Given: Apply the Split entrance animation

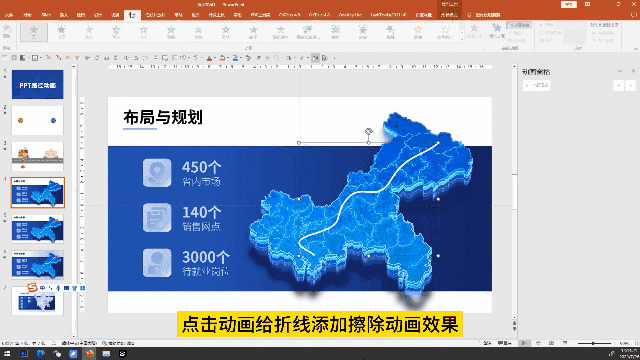Looking at the screenshot, I should pyautogui.click(x=171, y=32).
